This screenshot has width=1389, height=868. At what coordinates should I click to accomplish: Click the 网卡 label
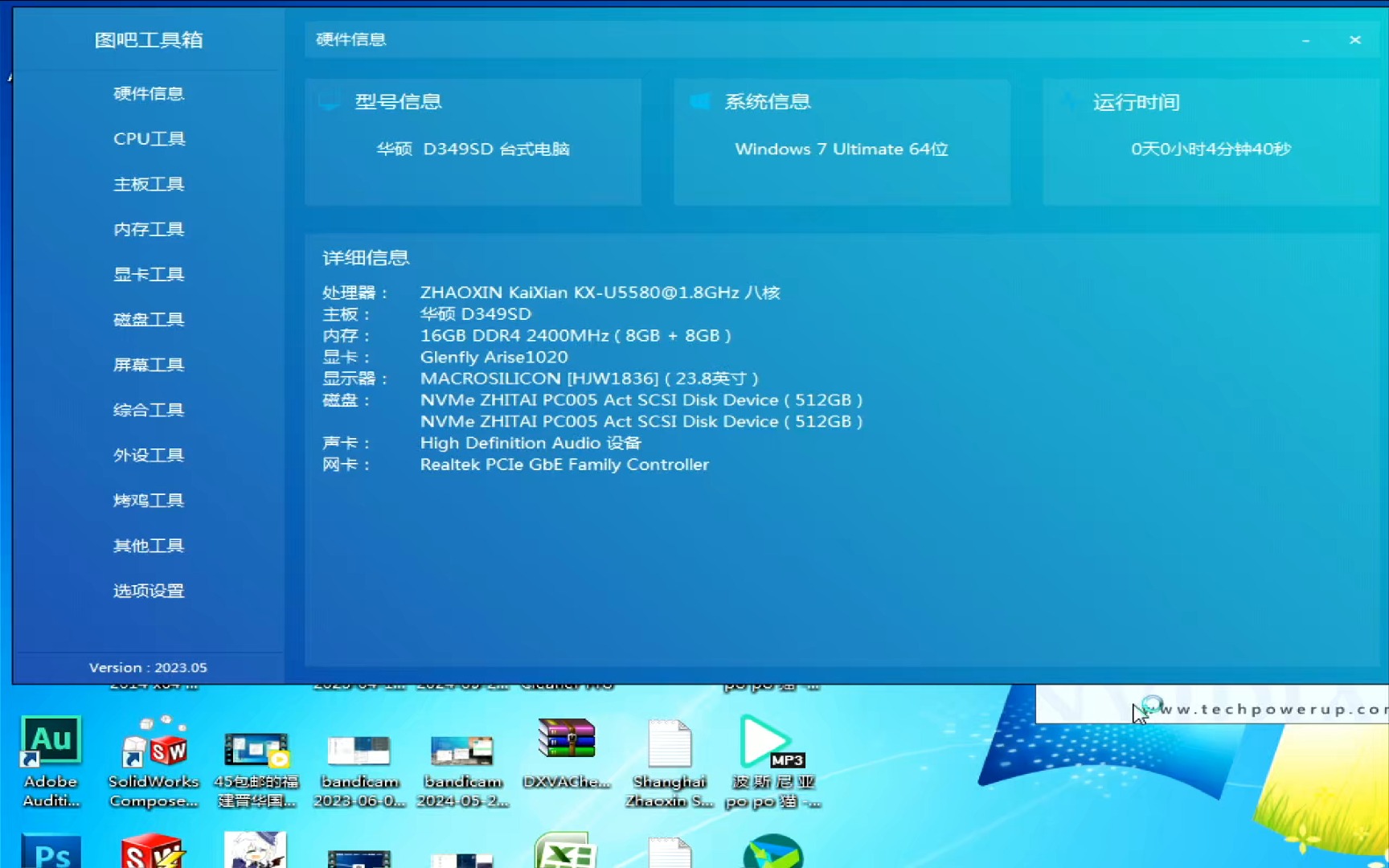(346, 465)
